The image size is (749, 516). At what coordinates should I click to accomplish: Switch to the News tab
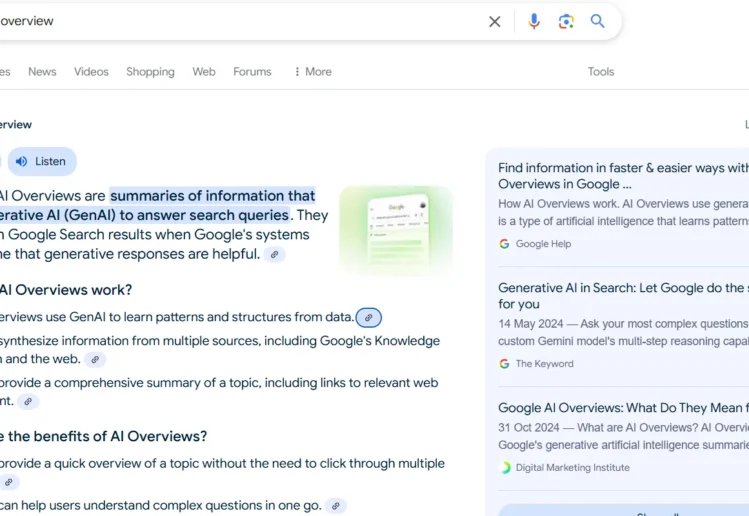pyautogui.click(x=42, y=72)
